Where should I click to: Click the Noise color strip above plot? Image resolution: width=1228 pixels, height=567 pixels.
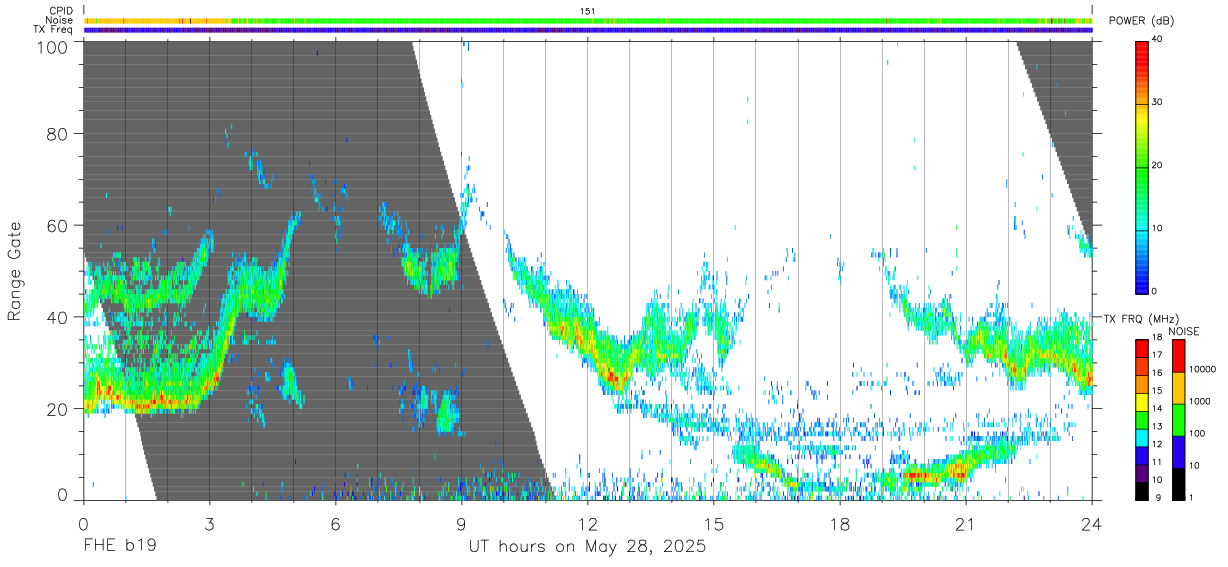[x=587, y=20]
